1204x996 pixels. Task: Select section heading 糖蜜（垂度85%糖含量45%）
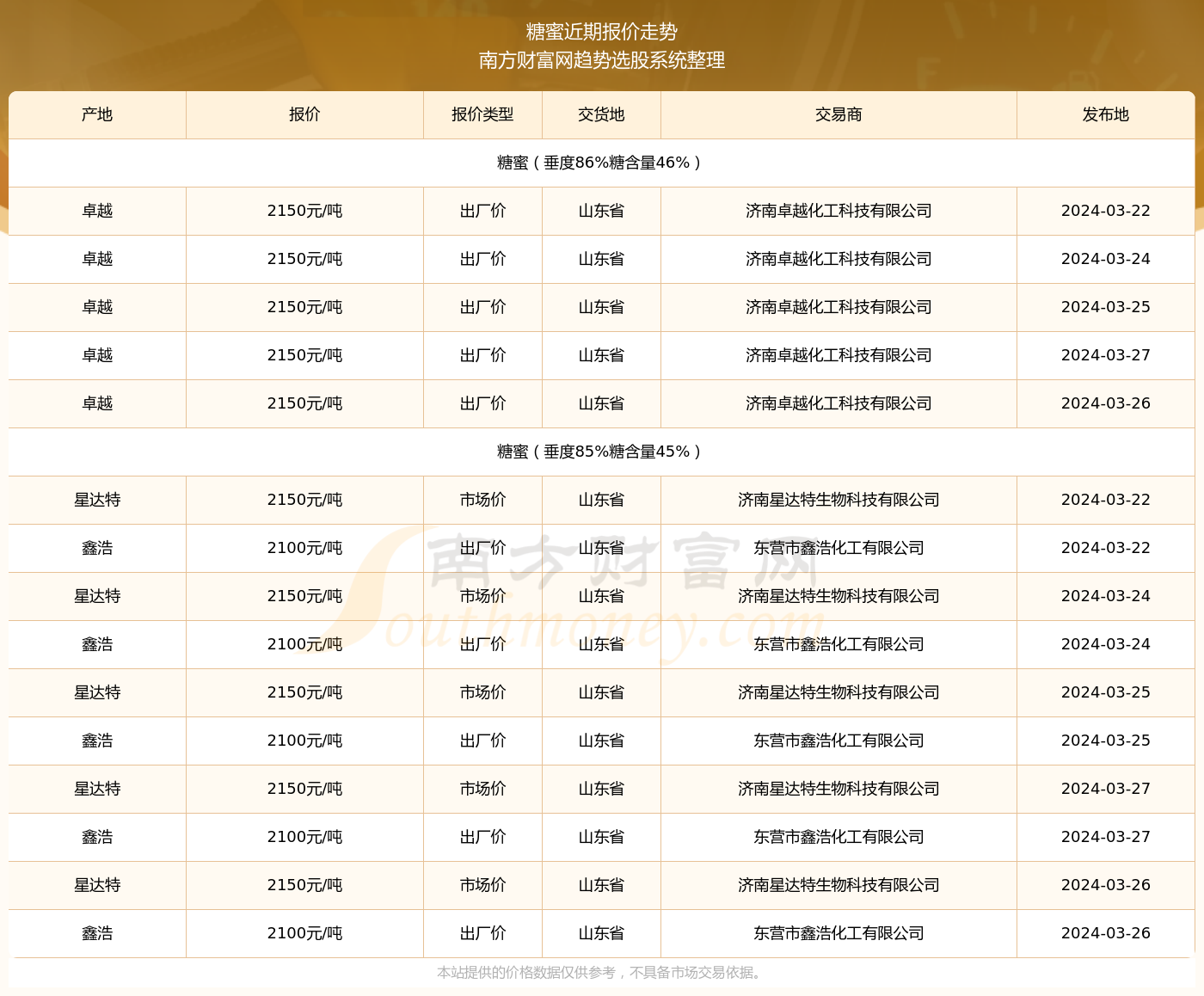coord(602,452)
